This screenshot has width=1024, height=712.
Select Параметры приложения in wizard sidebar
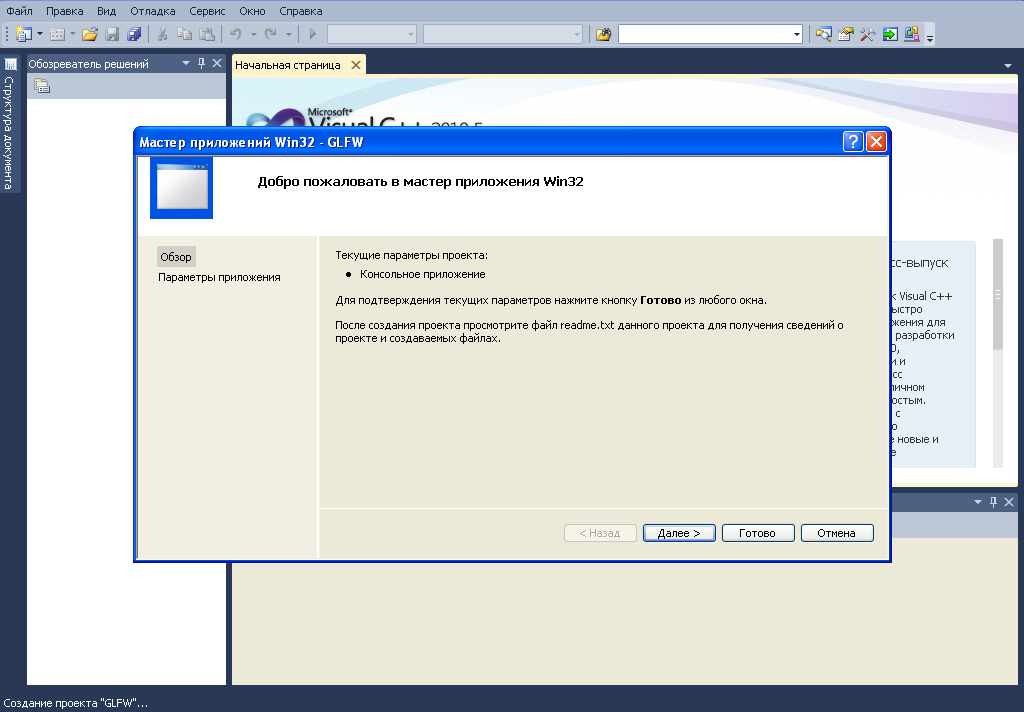pos(219,277)
